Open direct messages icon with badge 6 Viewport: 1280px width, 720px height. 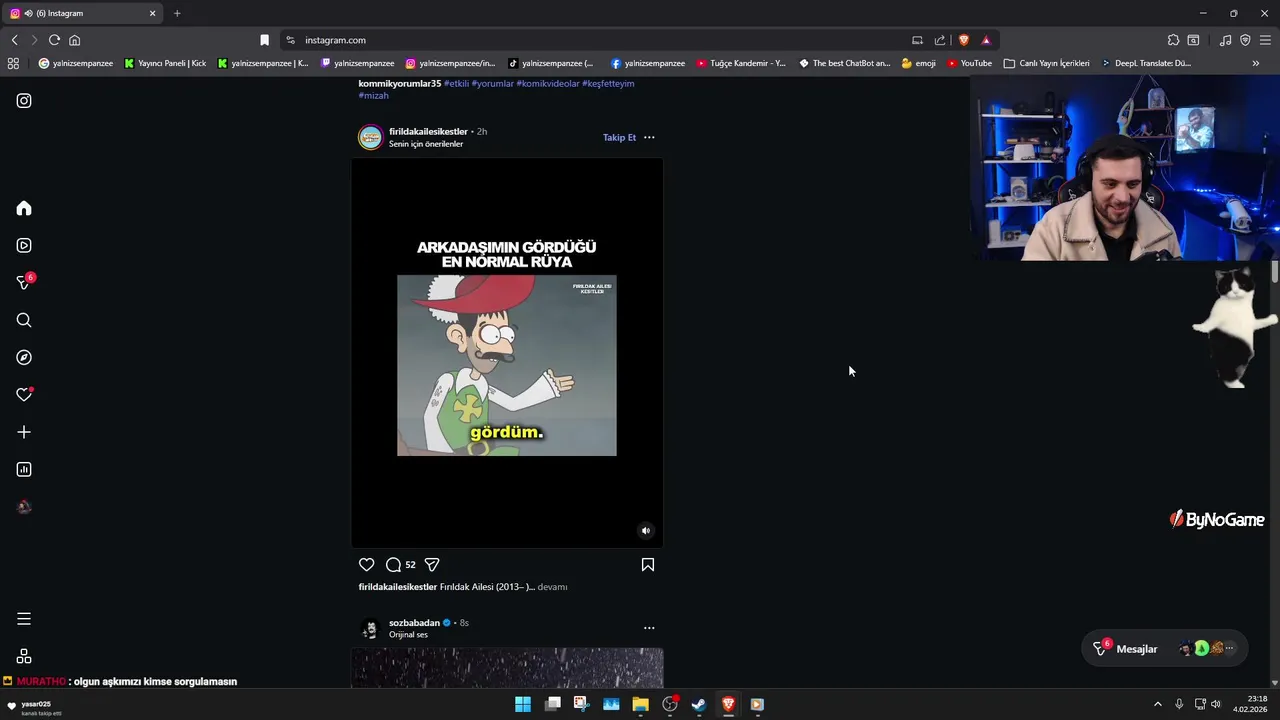pyautogui.click(x=24, y=283)
